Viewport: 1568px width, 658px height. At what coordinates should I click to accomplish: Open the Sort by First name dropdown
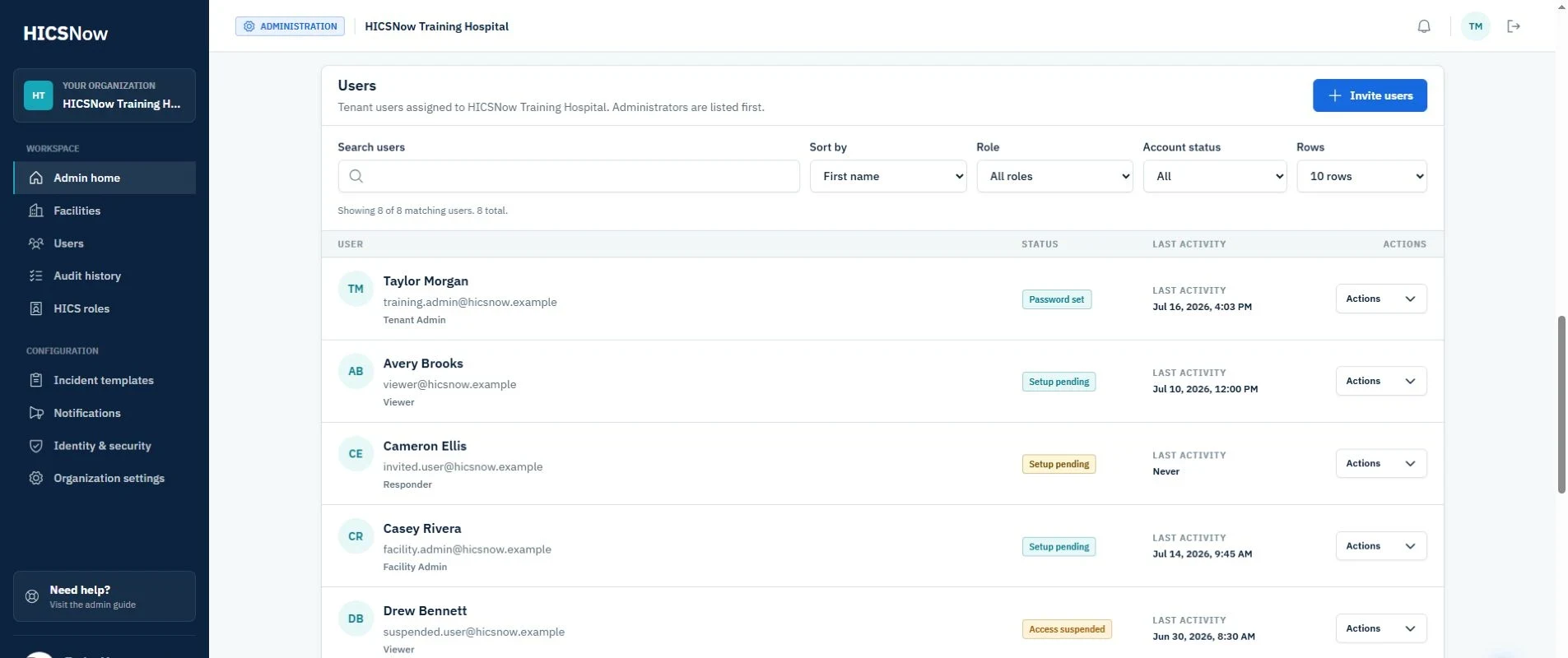(888, 176)
